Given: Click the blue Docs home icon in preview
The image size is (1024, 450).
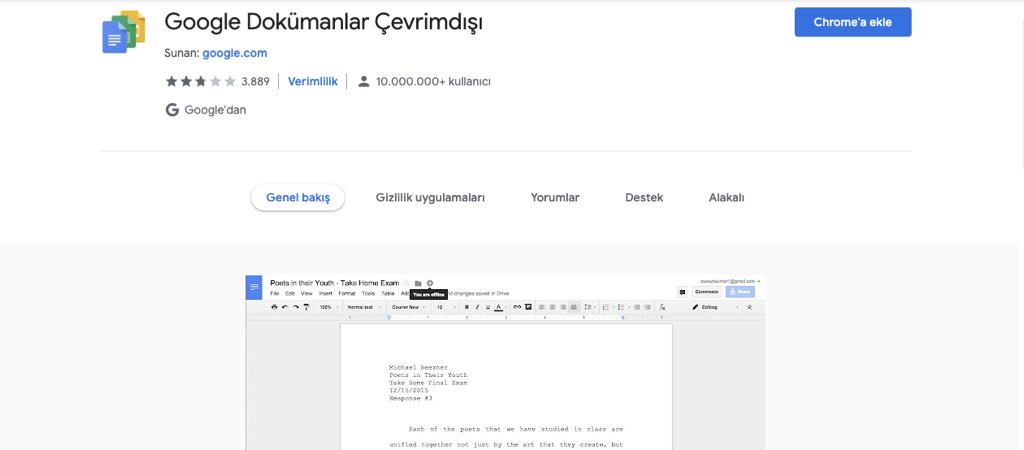Looking at the screenshot, I should [x=254, y=287].
